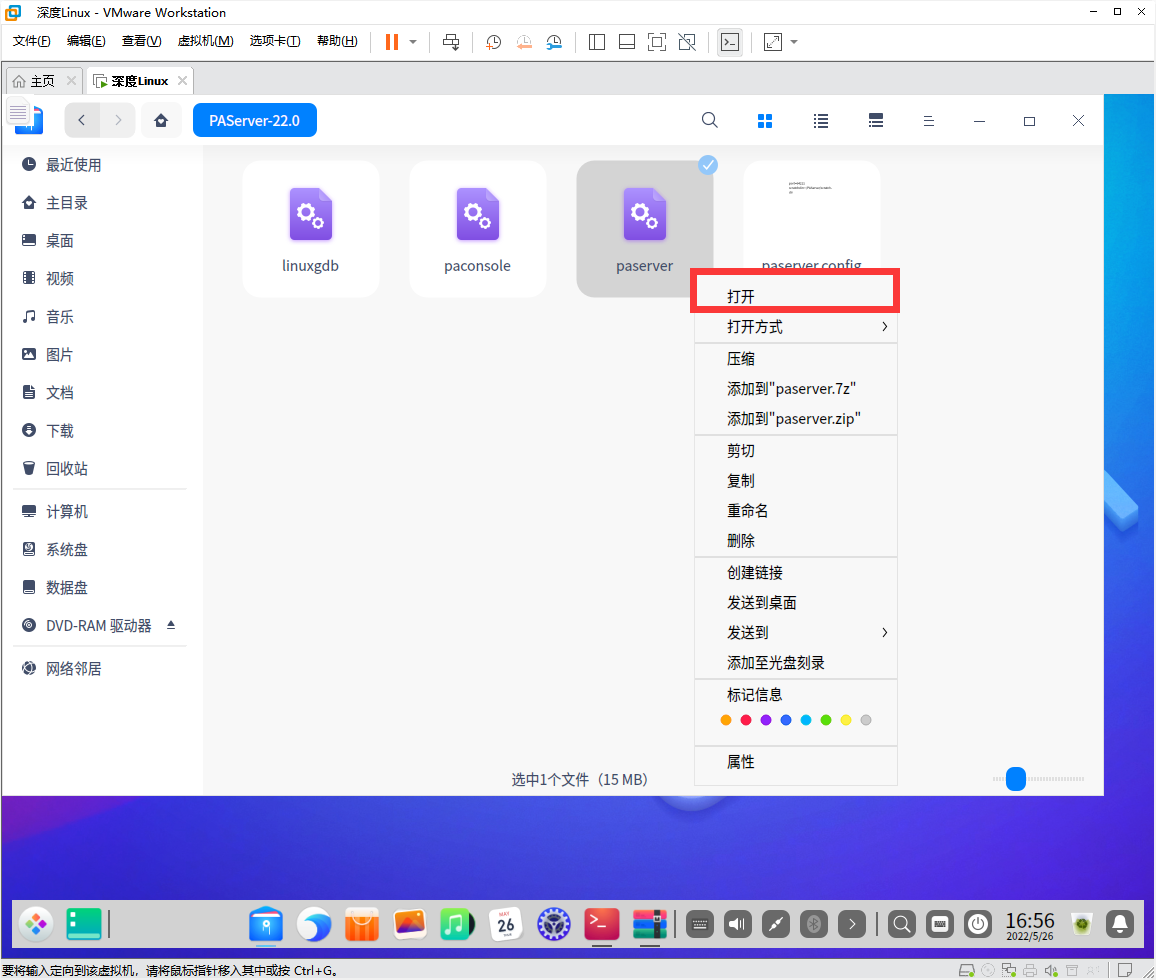Select 重命名 in the context menu
The image size is (1156, 980).
[795, 511]
